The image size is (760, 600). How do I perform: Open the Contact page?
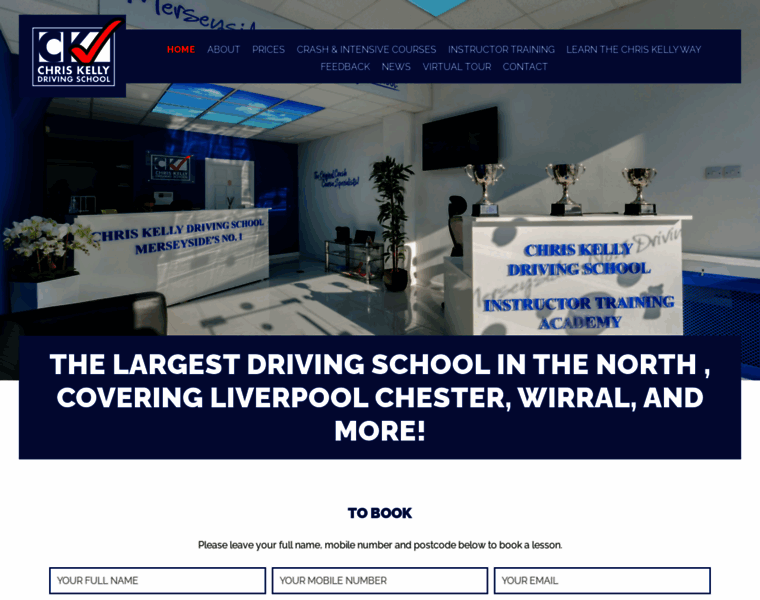pos(525,67)
